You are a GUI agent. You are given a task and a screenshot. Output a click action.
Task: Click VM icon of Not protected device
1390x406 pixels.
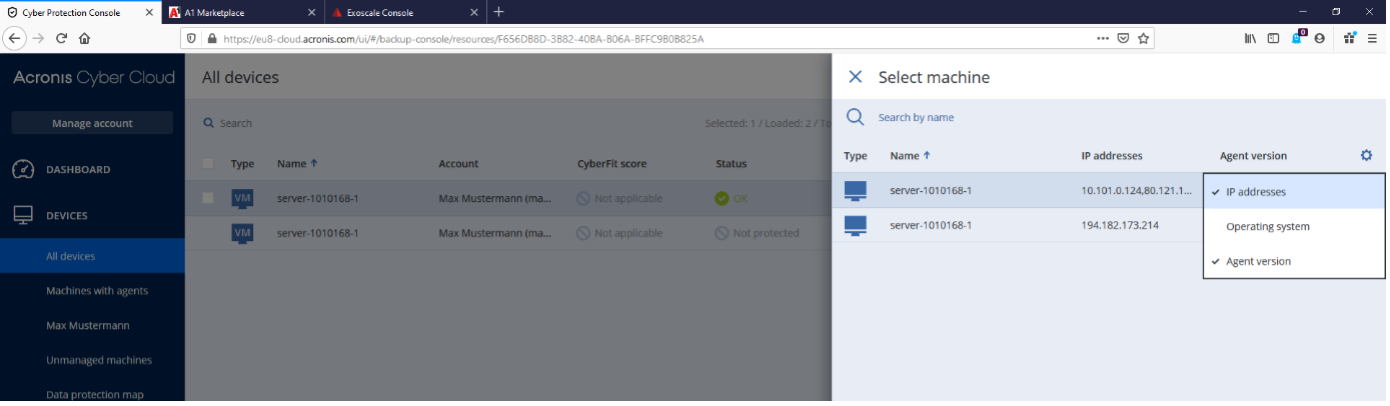[x=242, y=233]
